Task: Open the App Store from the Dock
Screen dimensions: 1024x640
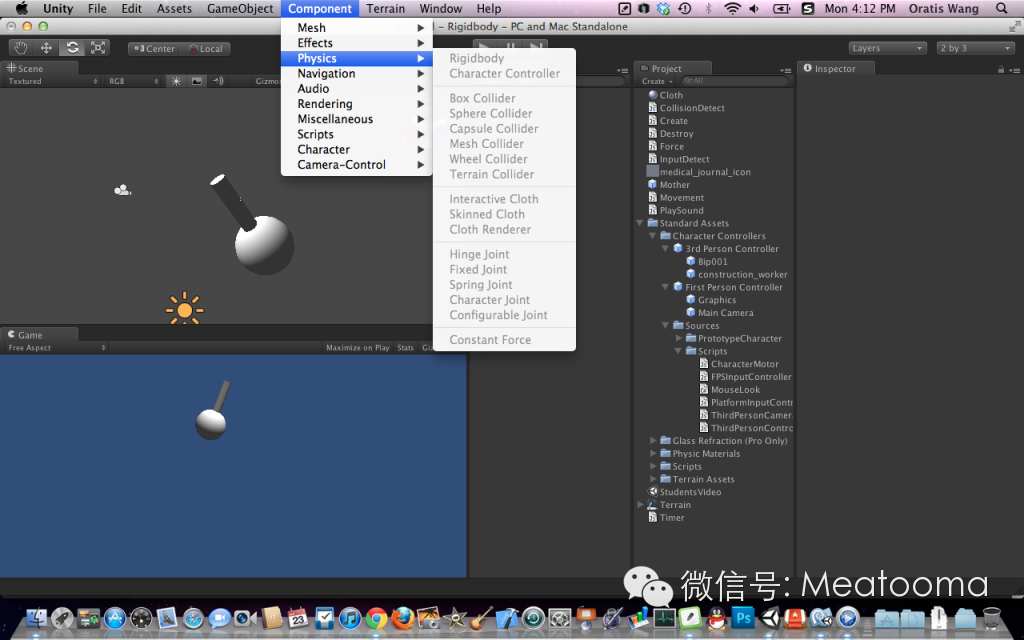Action: tap(115, 617)
